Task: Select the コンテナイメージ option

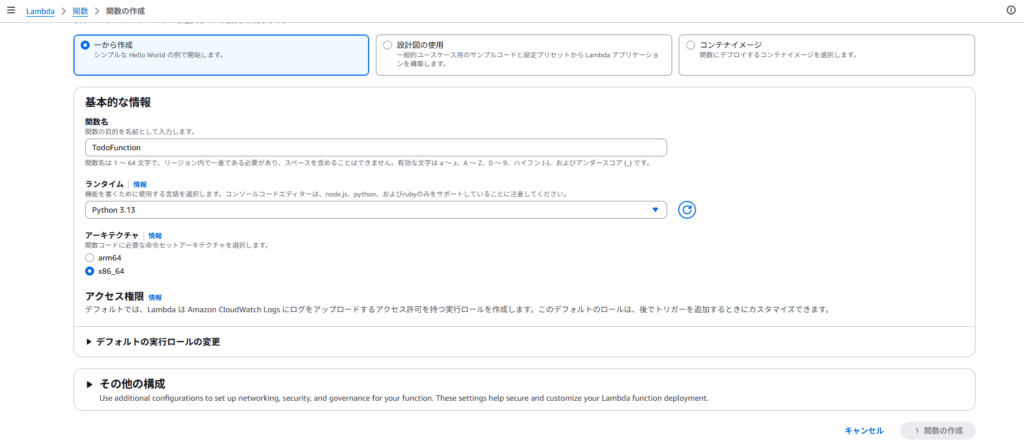Action: click(x=690, y=45)
